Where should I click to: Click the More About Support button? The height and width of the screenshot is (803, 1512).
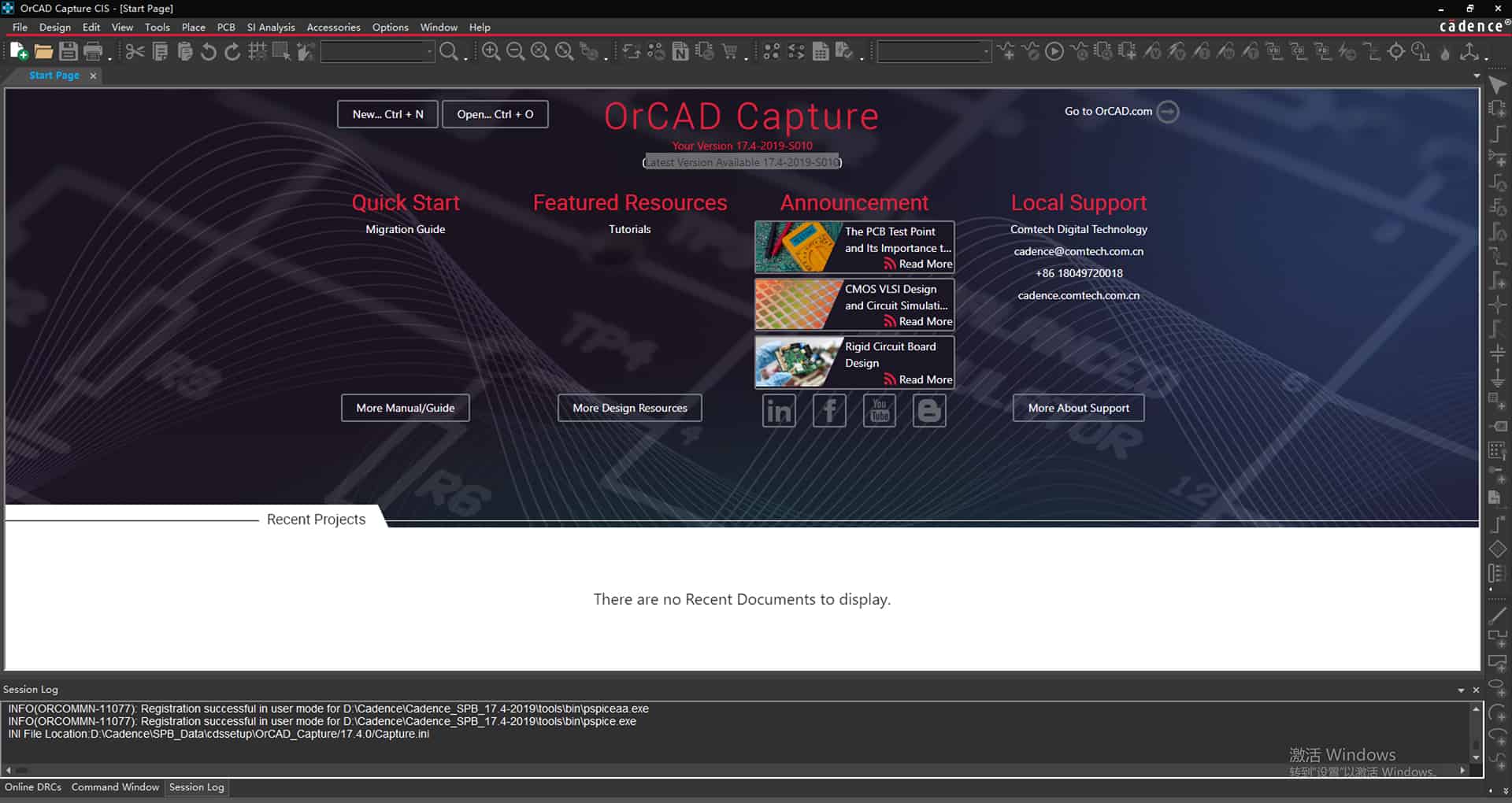(x=1079, y=408)
